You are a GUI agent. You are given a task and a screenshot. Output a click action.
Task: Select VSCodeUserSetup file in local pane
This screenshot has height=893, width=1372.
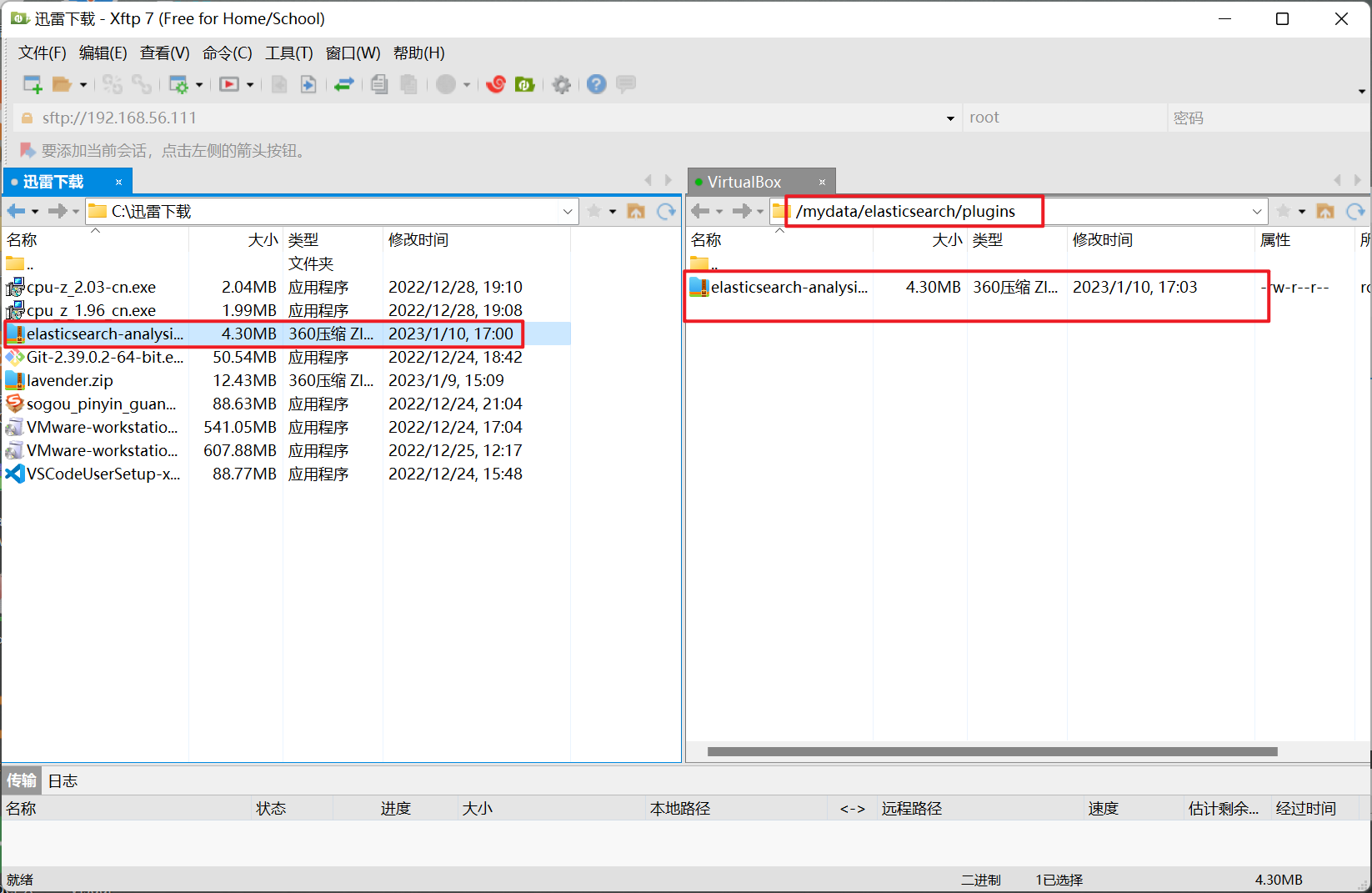287,474
